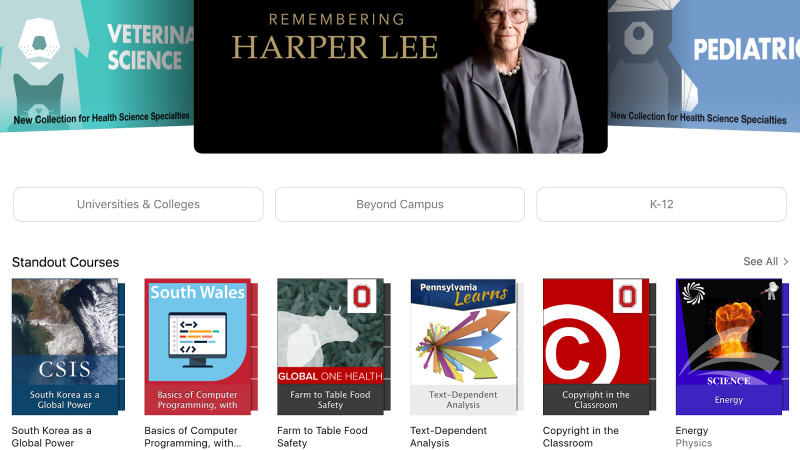Screen dimensions: 800x450
Task: Click Copyright in the Classroom title text
Action: (581, 437)
